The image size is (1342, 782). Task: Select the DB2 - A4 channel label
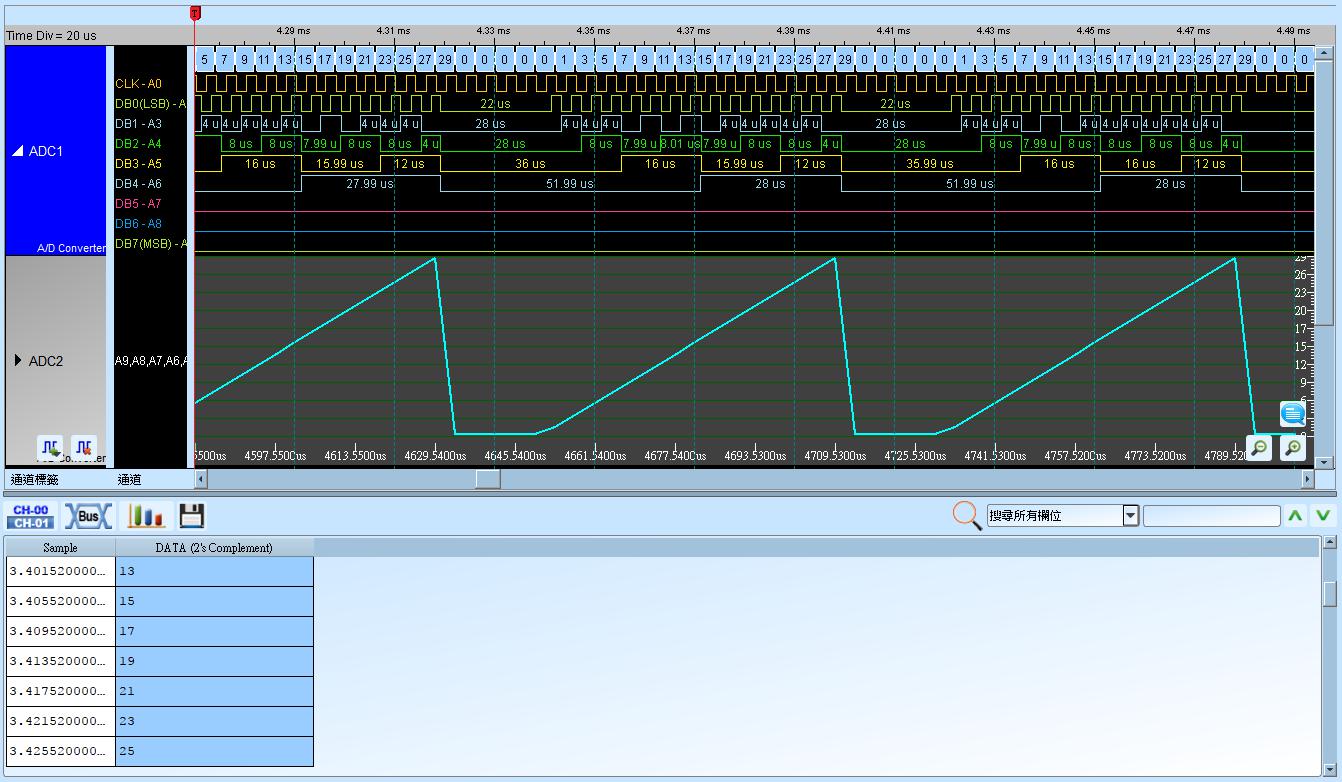click(x=138, y=144)
